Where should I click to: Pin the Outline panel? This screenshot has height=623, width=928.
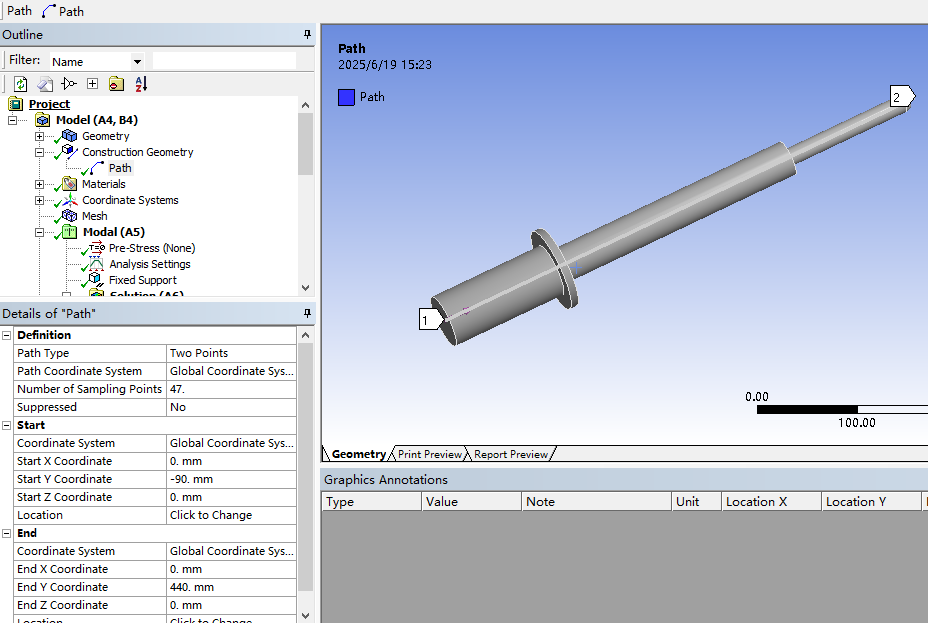point(307,34)
